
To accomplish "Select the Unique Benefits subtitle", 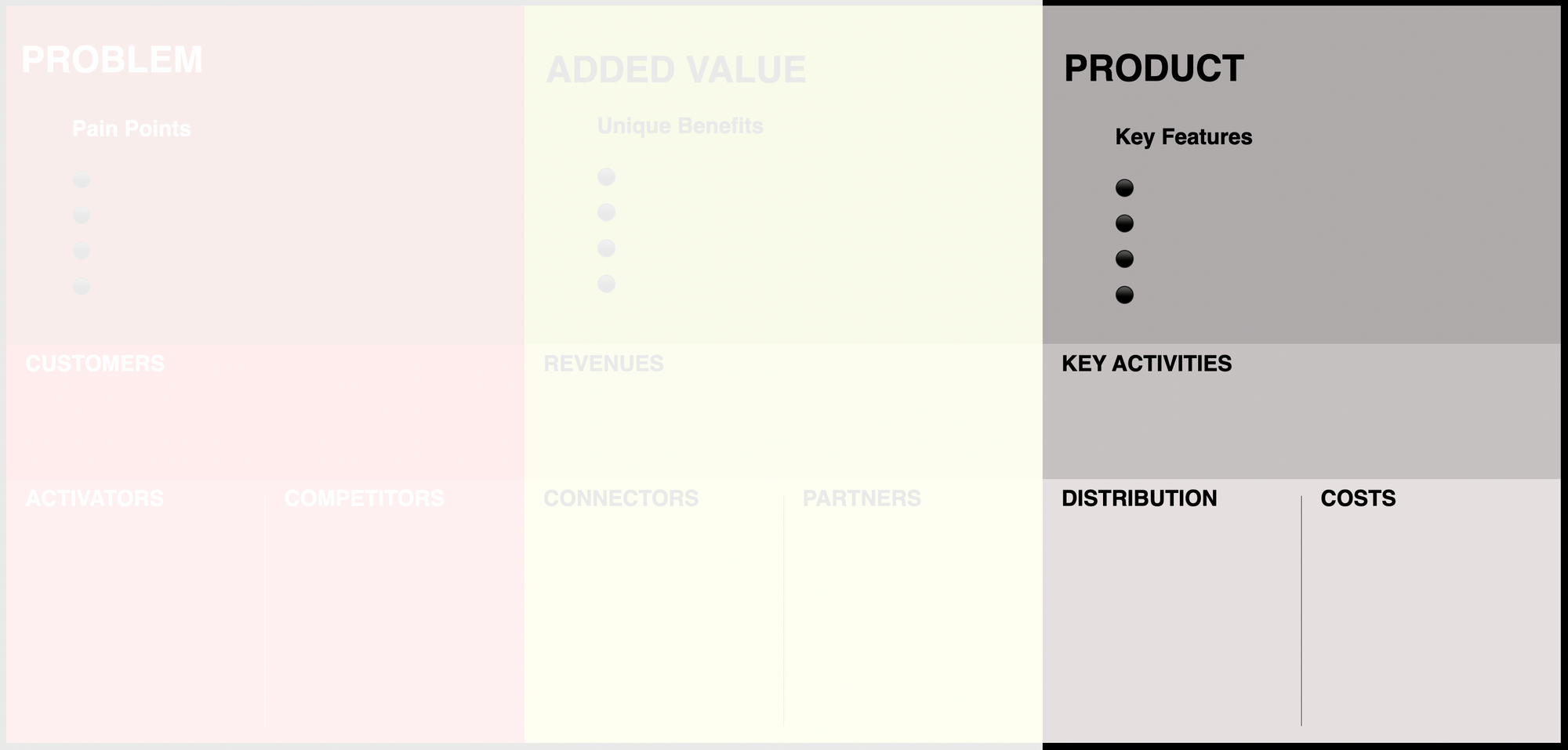I will [x=680, y=126].
